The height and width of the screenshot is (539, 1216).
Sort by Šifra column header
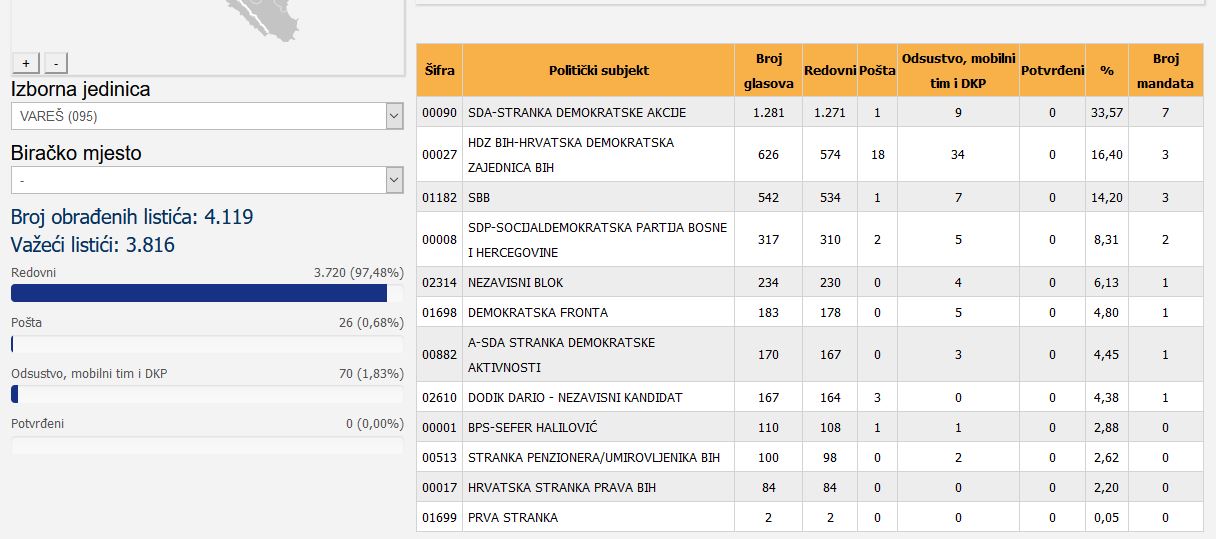[439, 70]
